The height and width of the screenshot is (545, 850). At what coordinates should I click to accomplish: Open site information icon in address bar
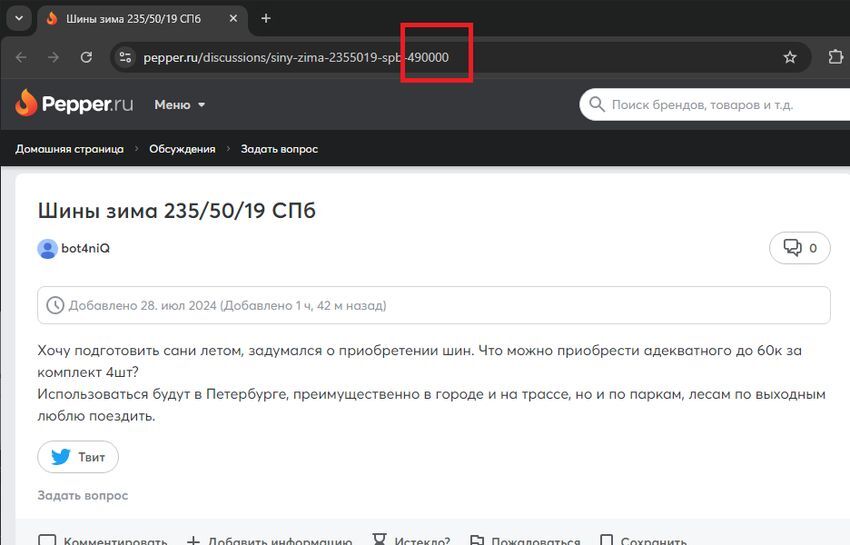coord(125,57)
